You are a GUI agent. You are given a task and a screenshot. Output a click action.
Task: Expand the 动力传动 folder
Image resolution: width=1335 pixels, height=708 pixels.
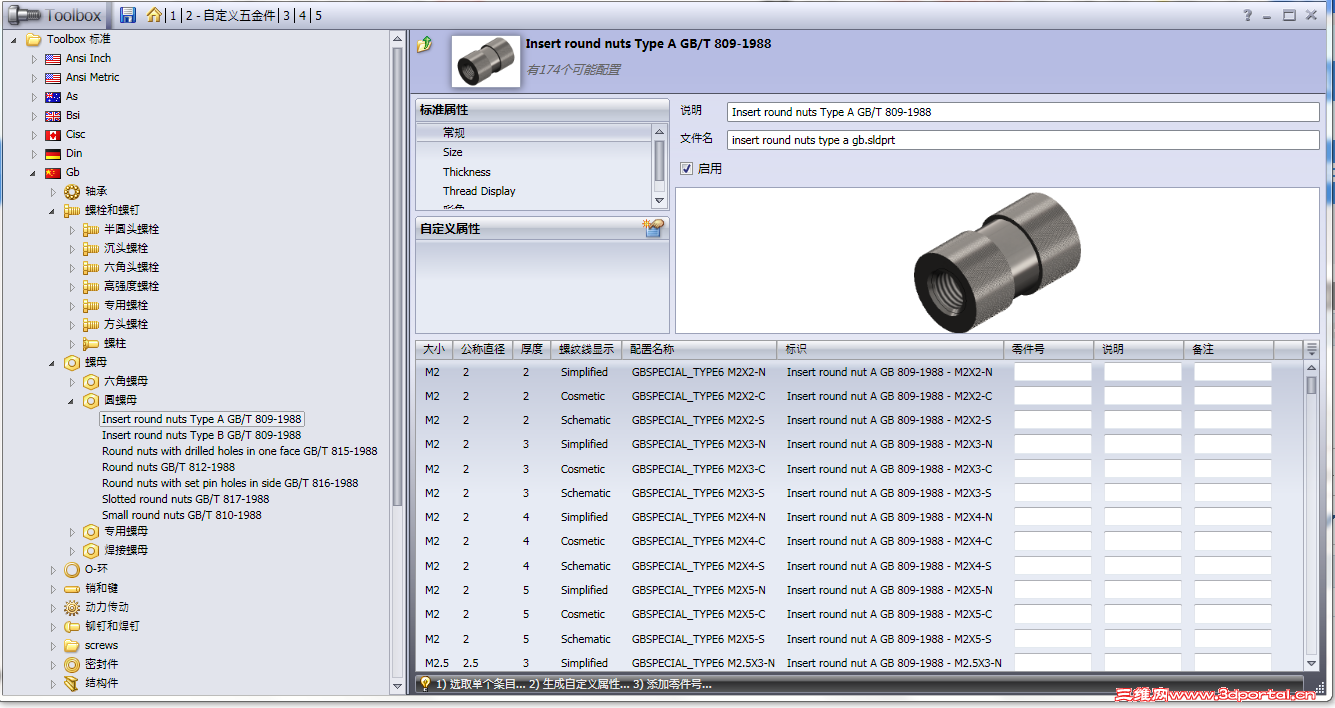(53, 607)
